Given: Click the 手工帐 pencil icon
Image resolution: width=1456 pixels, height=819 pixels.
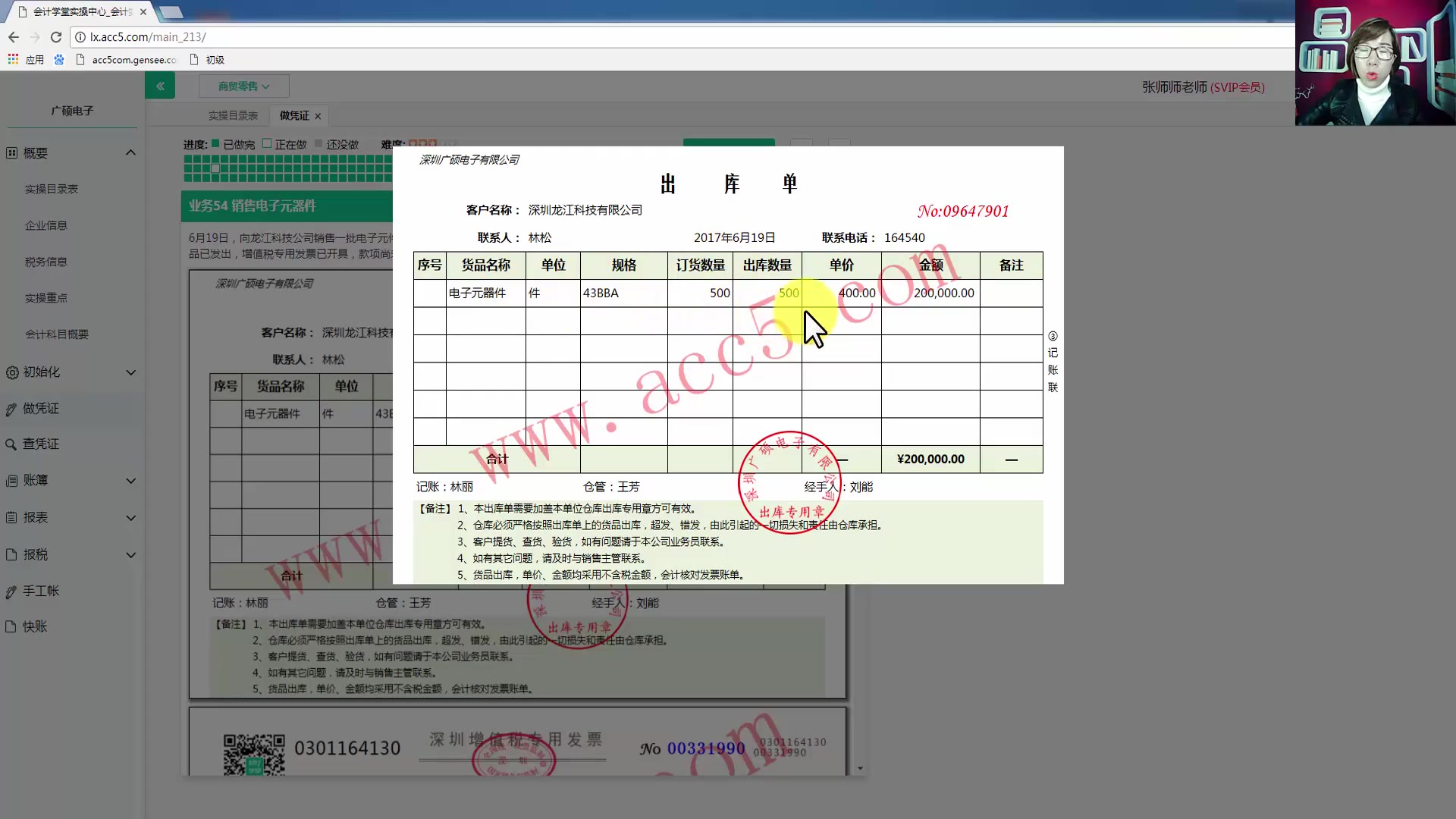Looking at the screenshot, I should point(11,591).
